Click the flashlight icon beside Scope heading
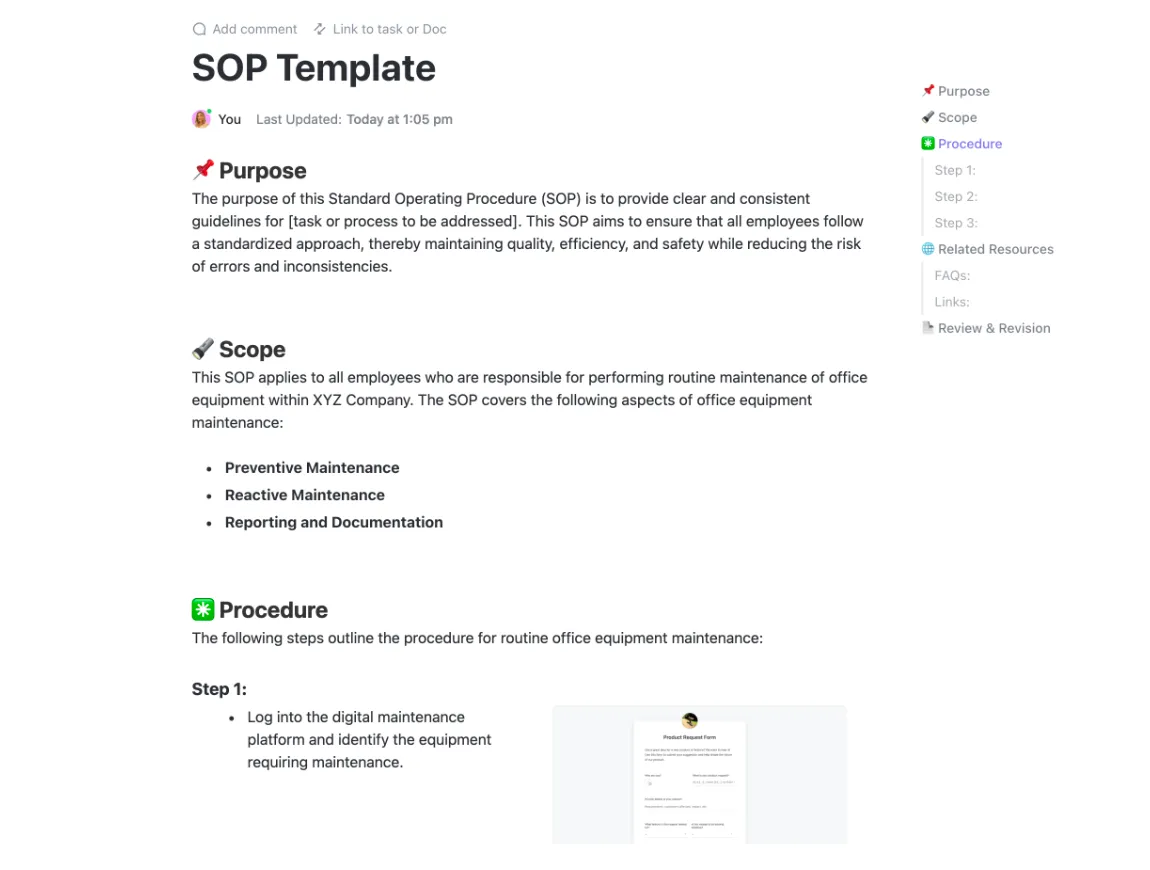The width and height of the screenshot is (1150, 870). coord(203,348)
